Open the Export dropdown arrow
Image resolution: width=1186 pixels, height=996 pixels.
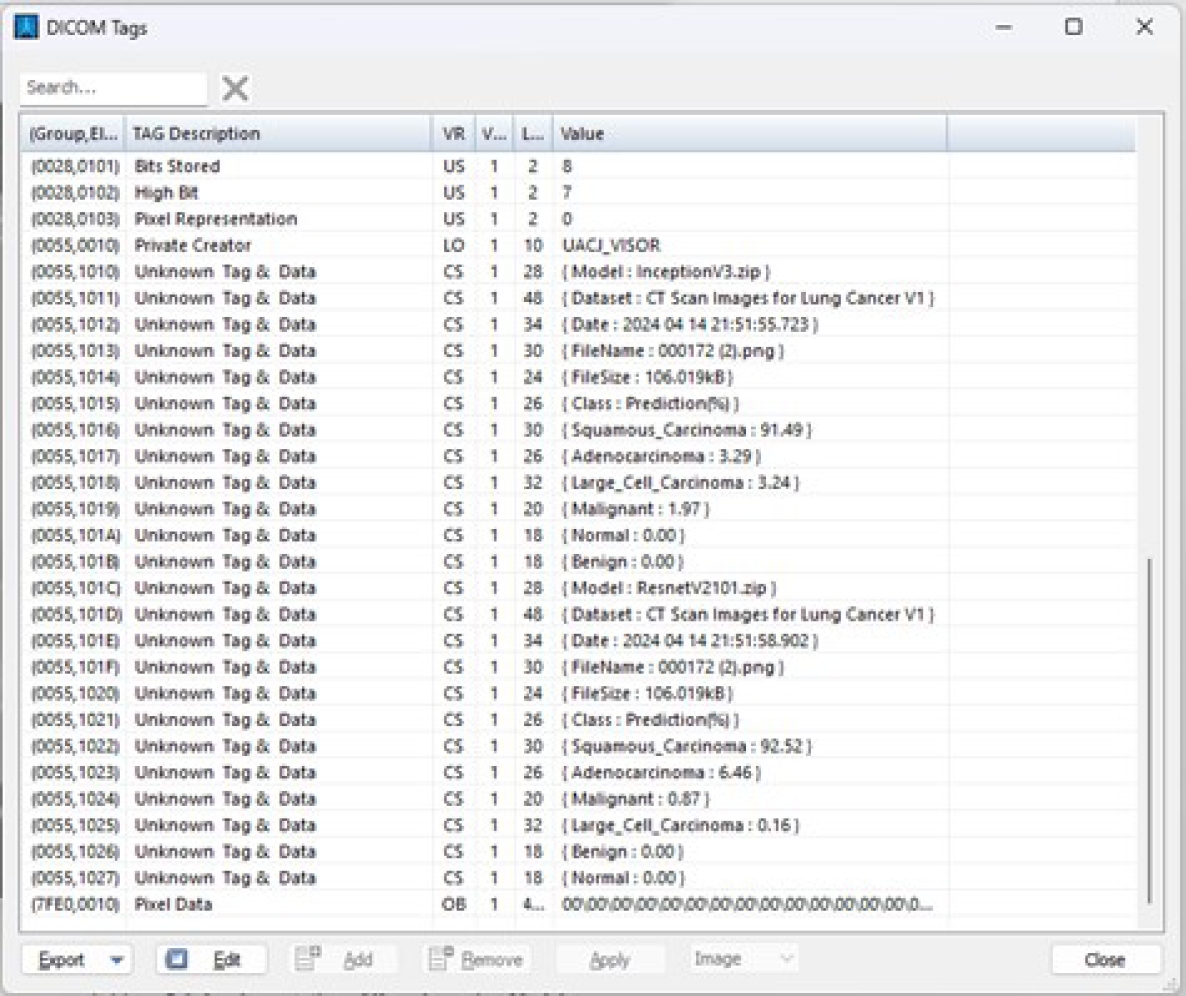click(117, 960)
